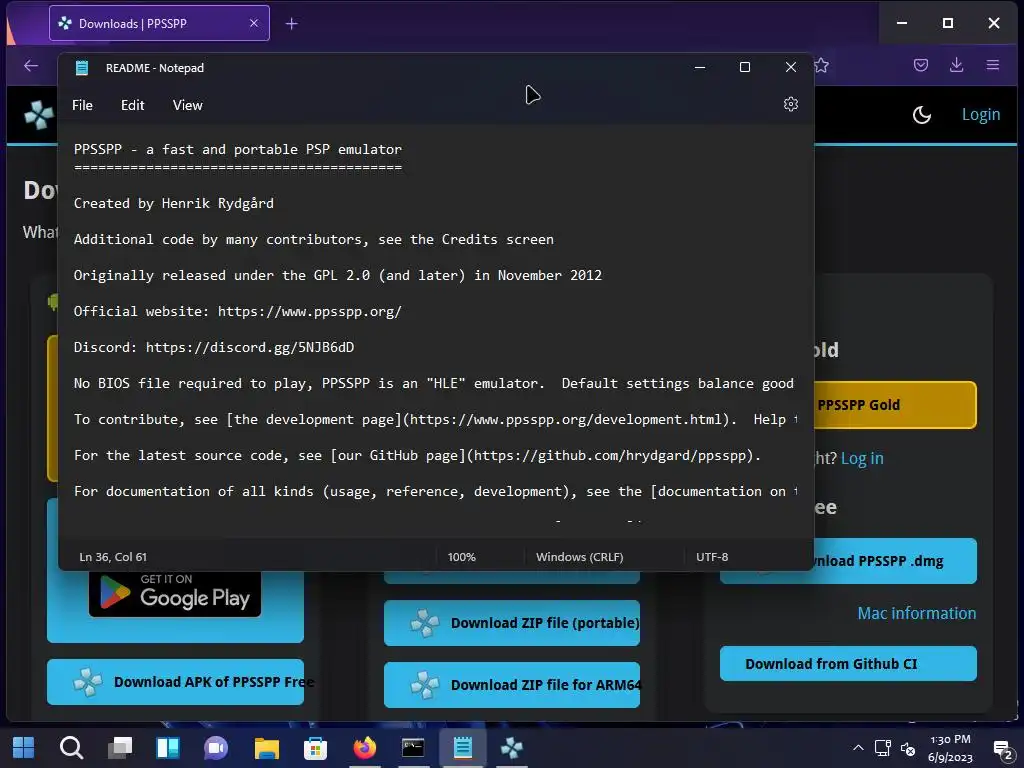Switch to Notepad on the taskbar
Viewport: 1024px width, 768px height.
tap(462, 748)
